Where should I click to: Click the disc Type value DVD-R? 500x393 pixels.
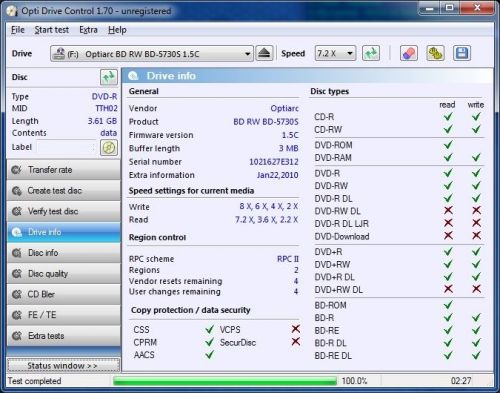[x=104, y=97]
